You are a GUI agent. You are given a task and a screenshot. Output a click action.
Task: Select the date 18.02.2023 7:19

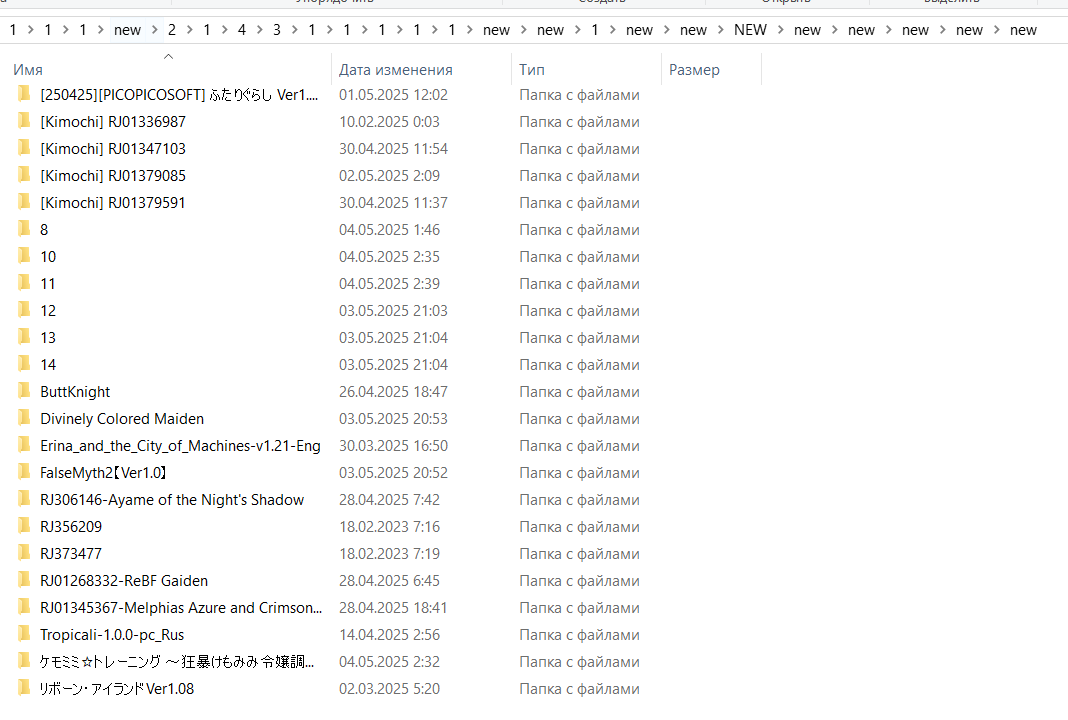(x=390, y=554)
